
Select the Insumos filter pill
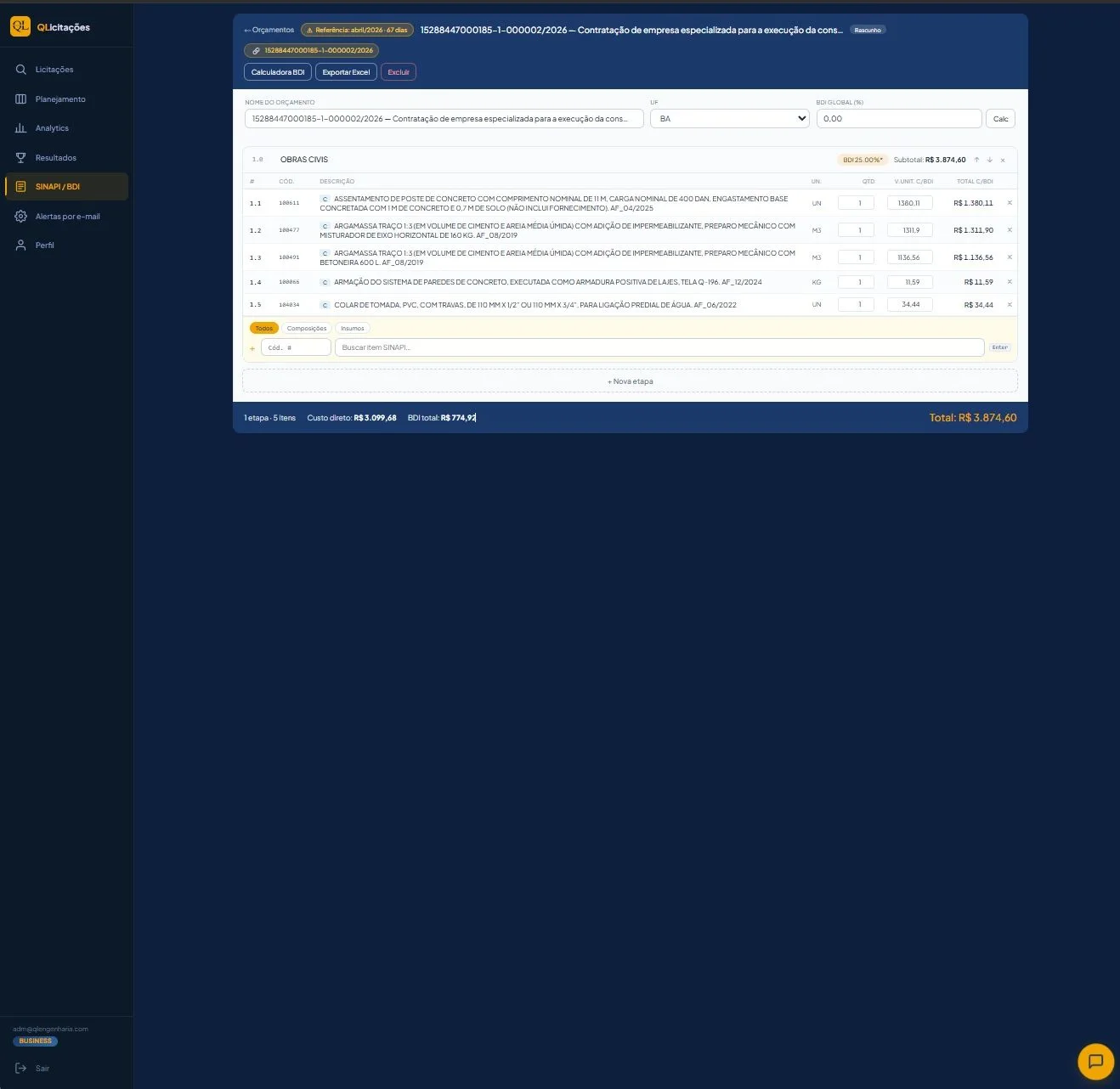pyautogui.click(x=353, y=329)
